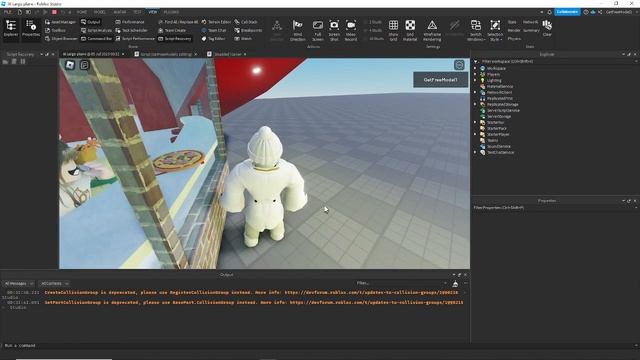Toggle Show Grid

click(393, 31)
